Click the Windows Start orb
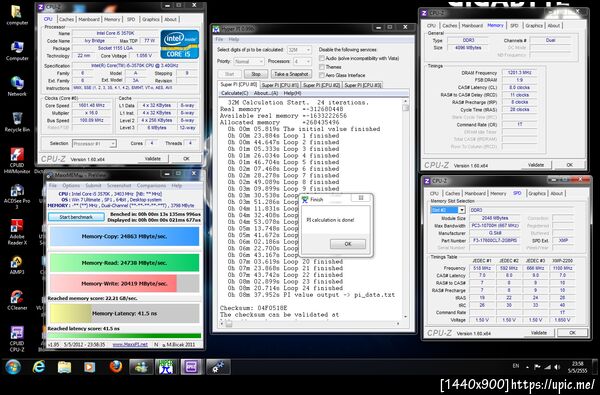 coord(13,367)
